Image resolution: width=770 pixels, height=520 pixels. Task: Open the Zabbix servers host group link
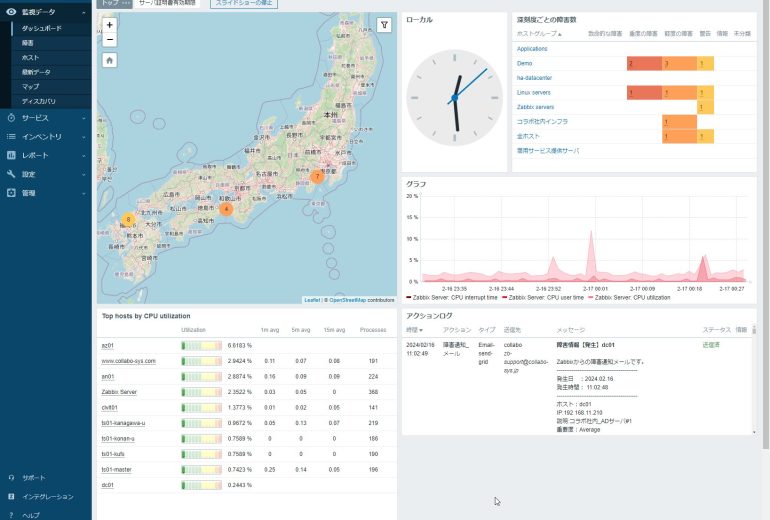pyautogui.click(x=535, y=107)
